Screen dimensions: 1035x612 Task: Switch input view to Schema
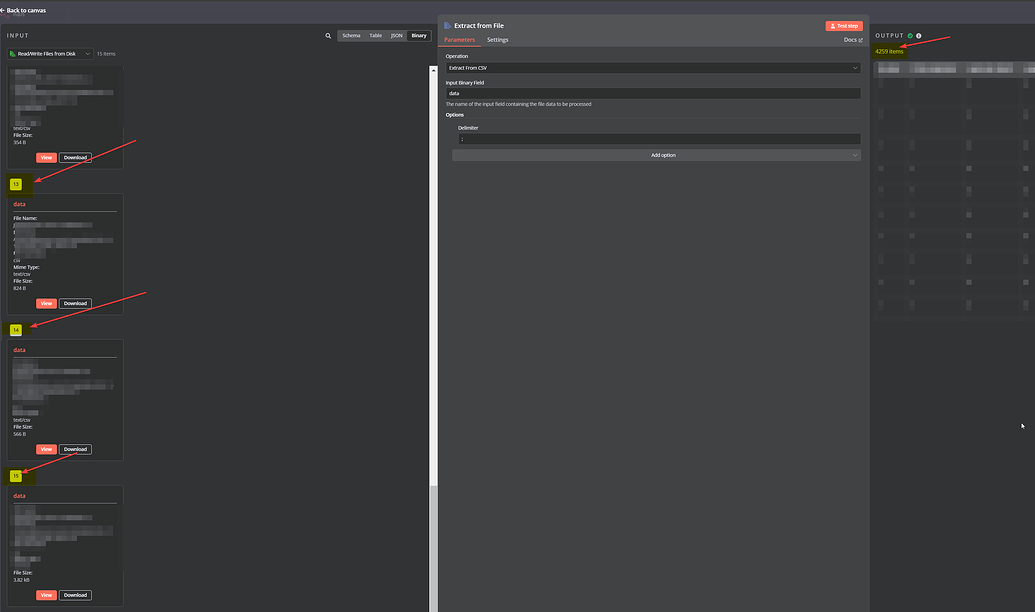tap(351, 36)
